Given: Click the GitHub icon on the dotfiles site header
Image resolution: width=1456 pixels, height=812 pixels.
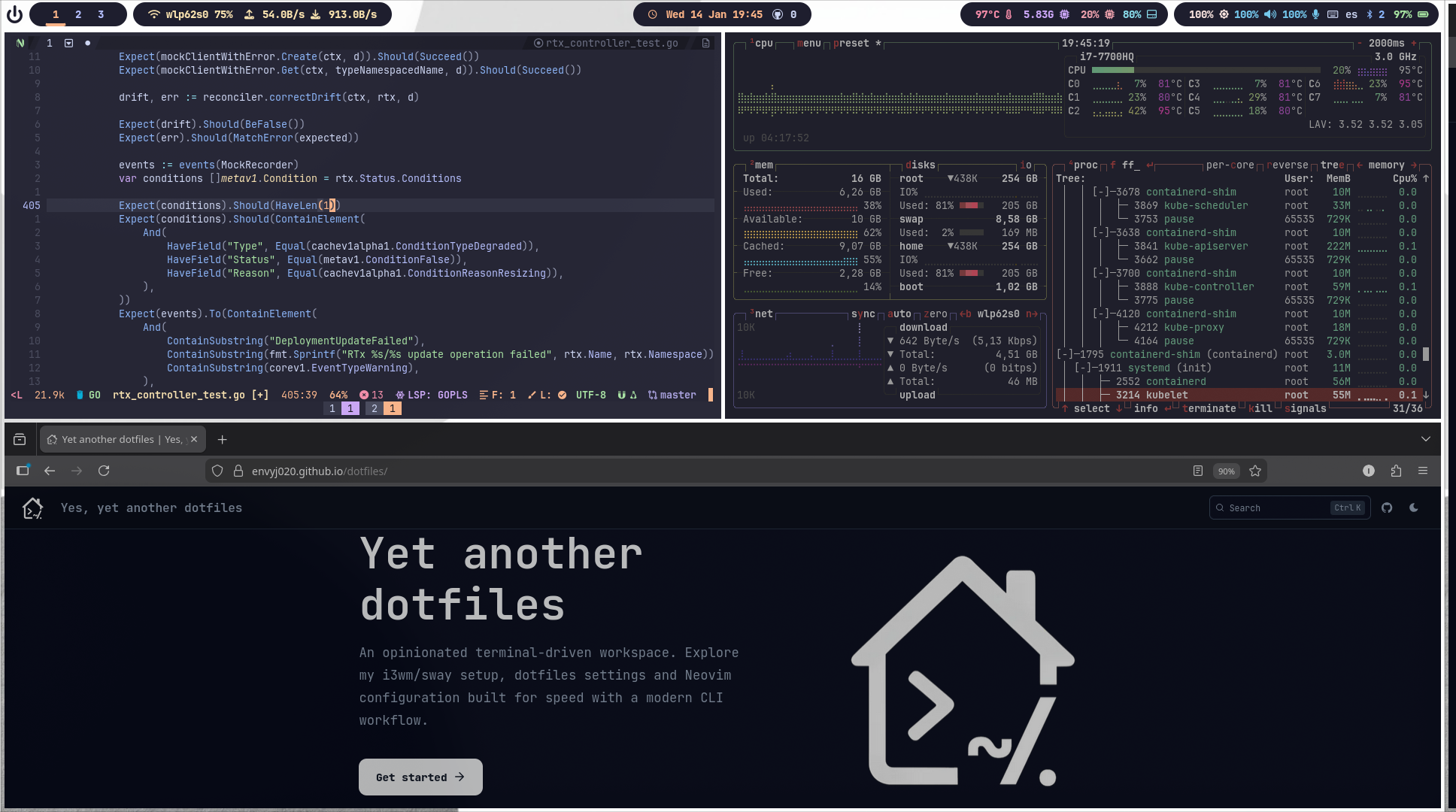Looking at the screenshot, I should pyautogui.click(x=1387, y=507).
